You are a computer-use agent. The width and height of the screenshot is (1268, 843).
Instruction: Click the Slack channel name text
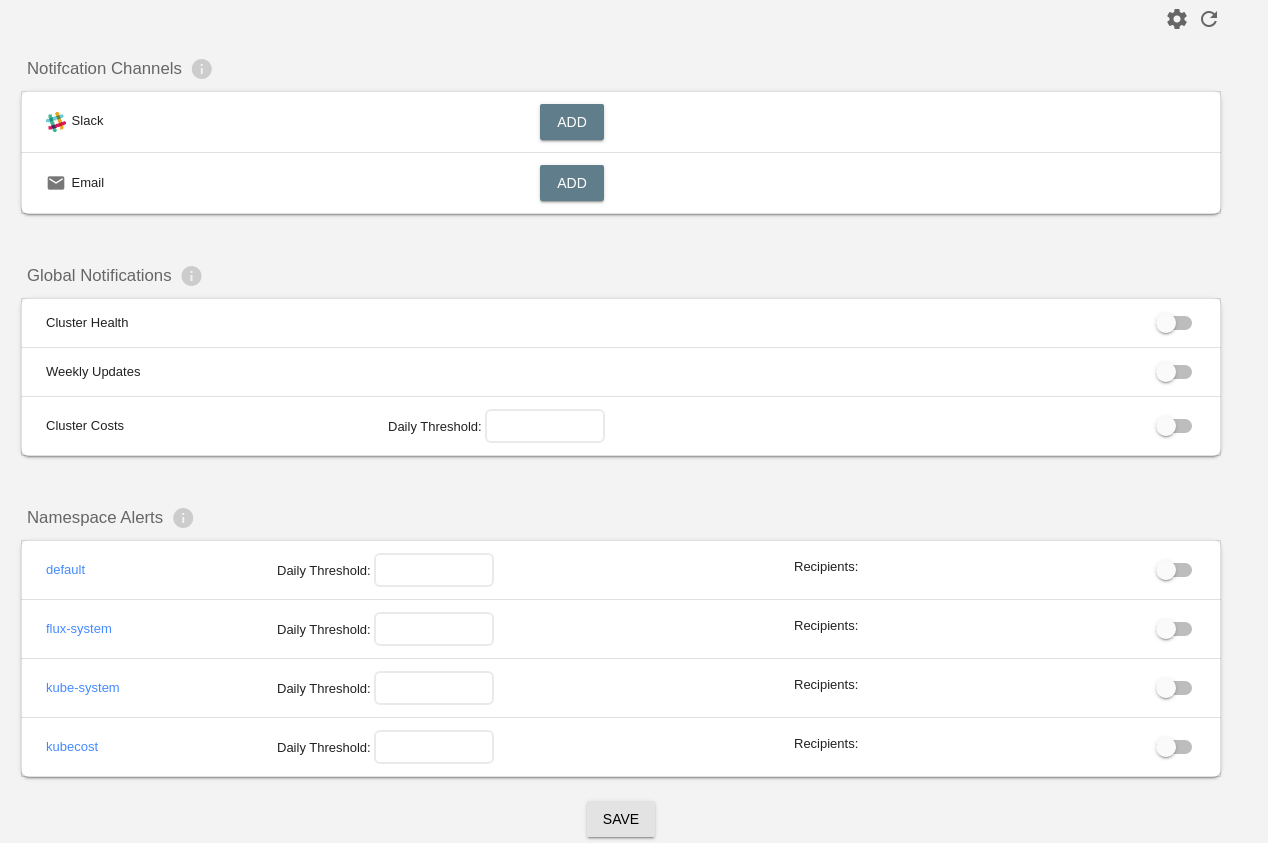pos(87,121)
